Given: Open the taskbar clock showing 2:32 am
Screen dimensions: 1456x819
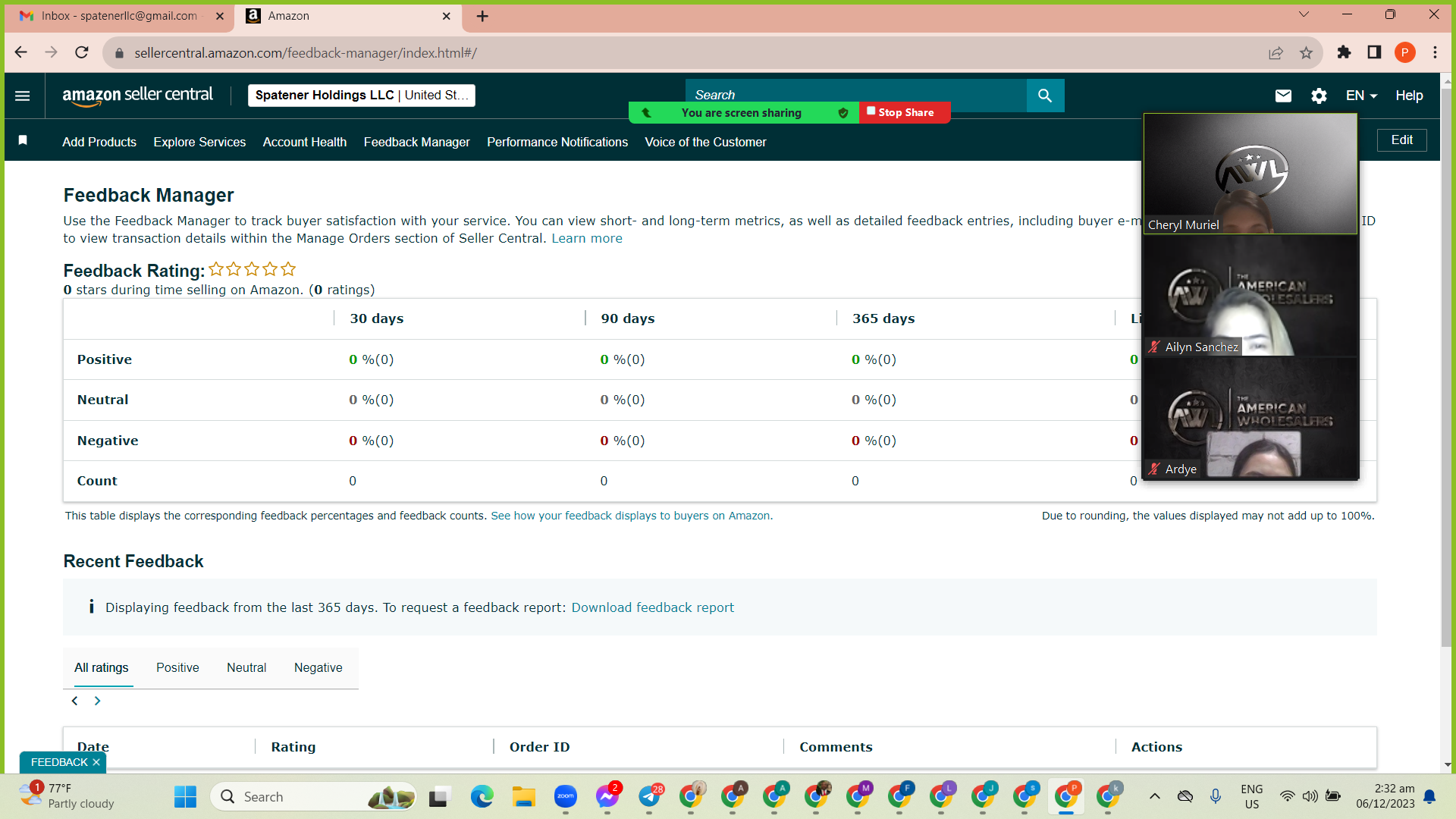Looking at the screenshot, I should [x=1385, y=796].
